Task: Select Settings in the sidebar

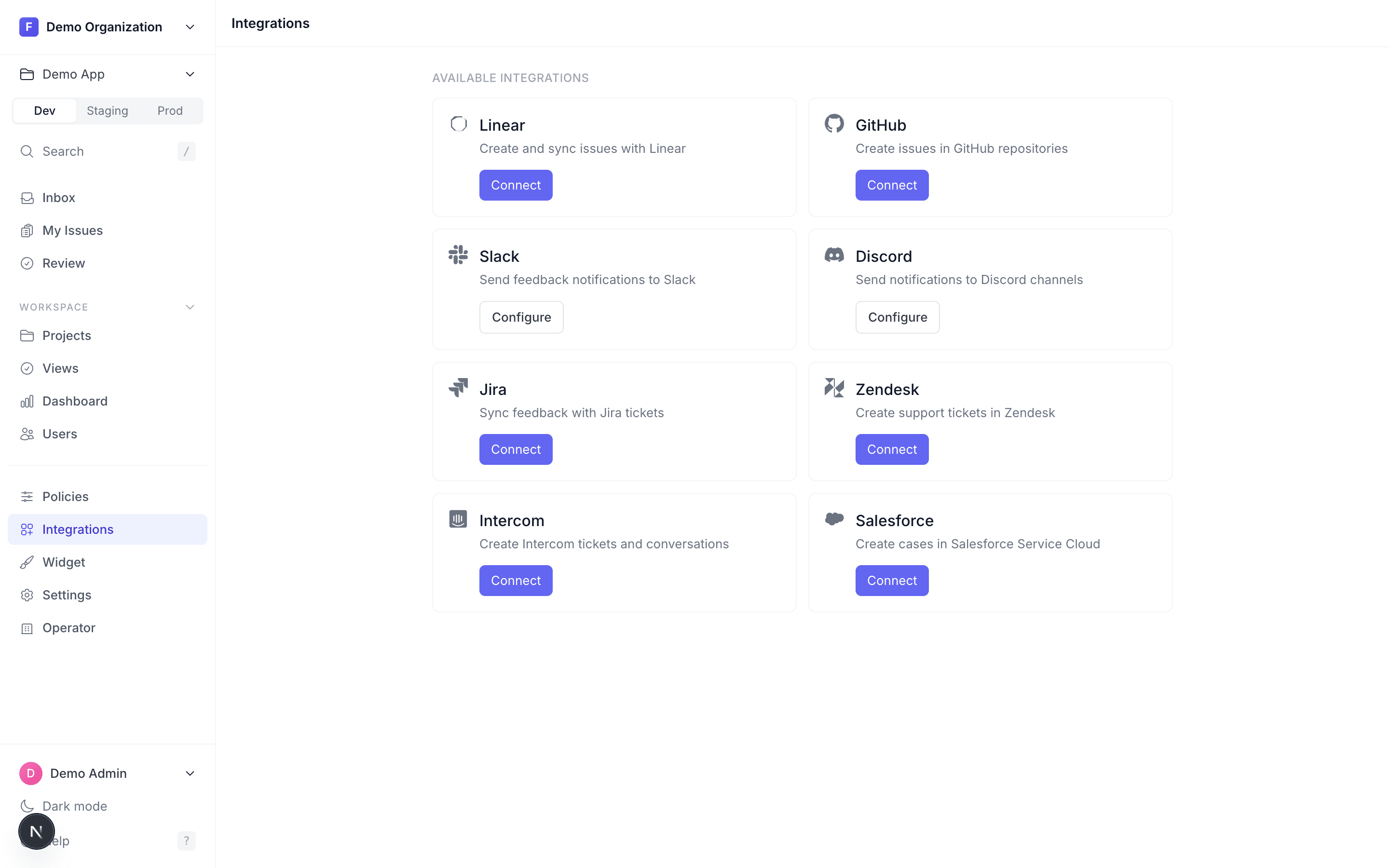Action: (x=67, y=595)
